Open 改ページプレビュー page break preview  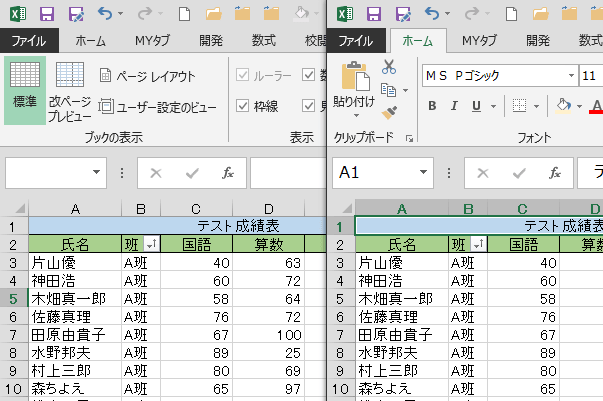69,91
